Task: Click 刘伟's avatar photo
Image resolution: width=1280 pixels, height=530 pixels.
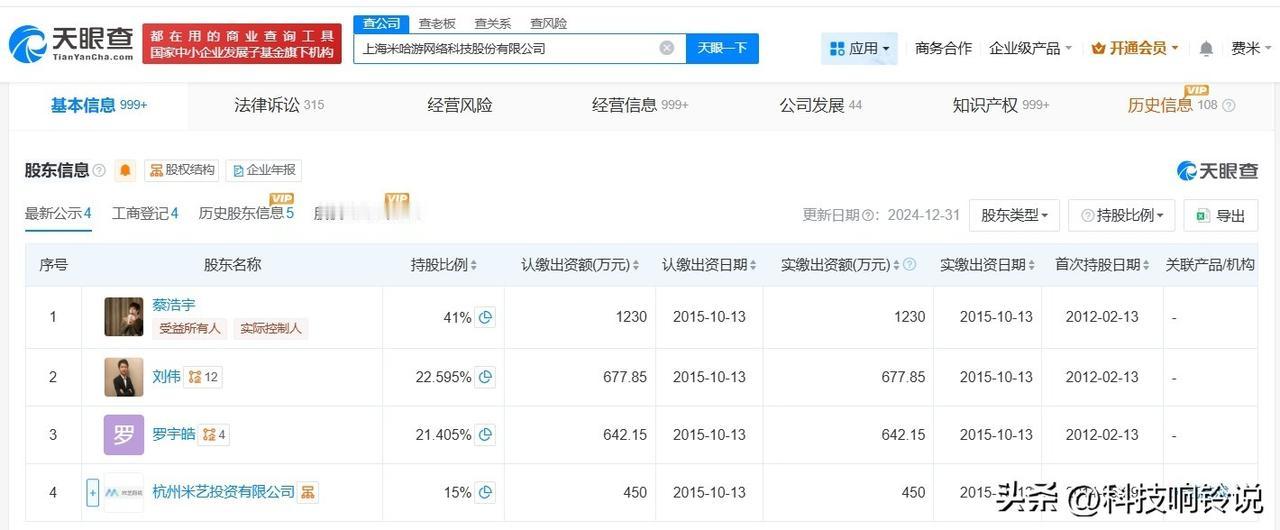Action: click(124, 377)
